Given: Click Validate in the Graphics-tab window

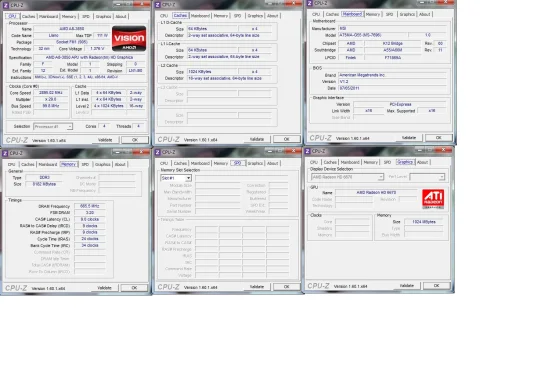Looking at the screenshot, I should coord(407,286).
